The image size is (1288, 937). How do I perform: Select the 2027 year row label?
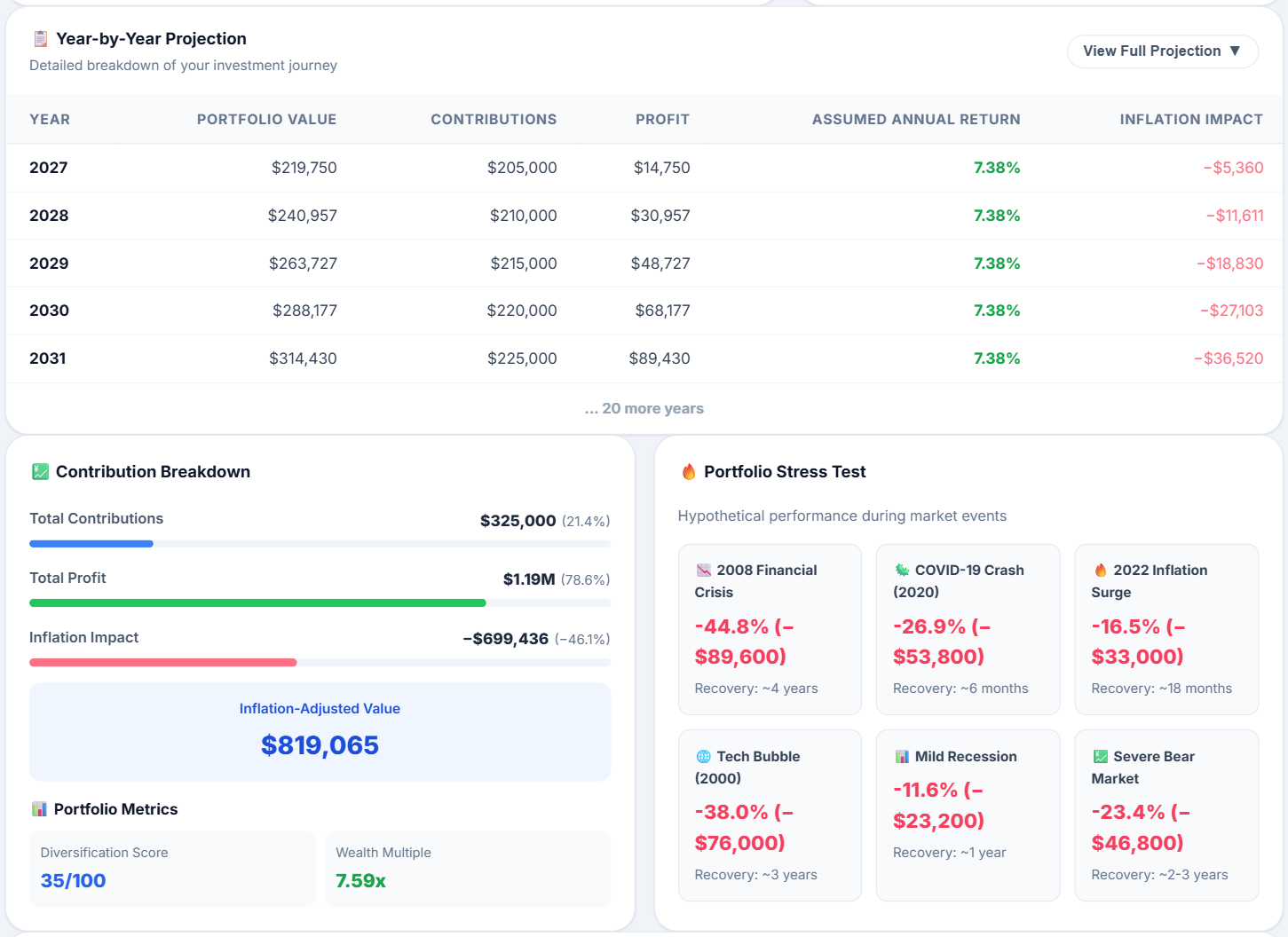(49, 168)
